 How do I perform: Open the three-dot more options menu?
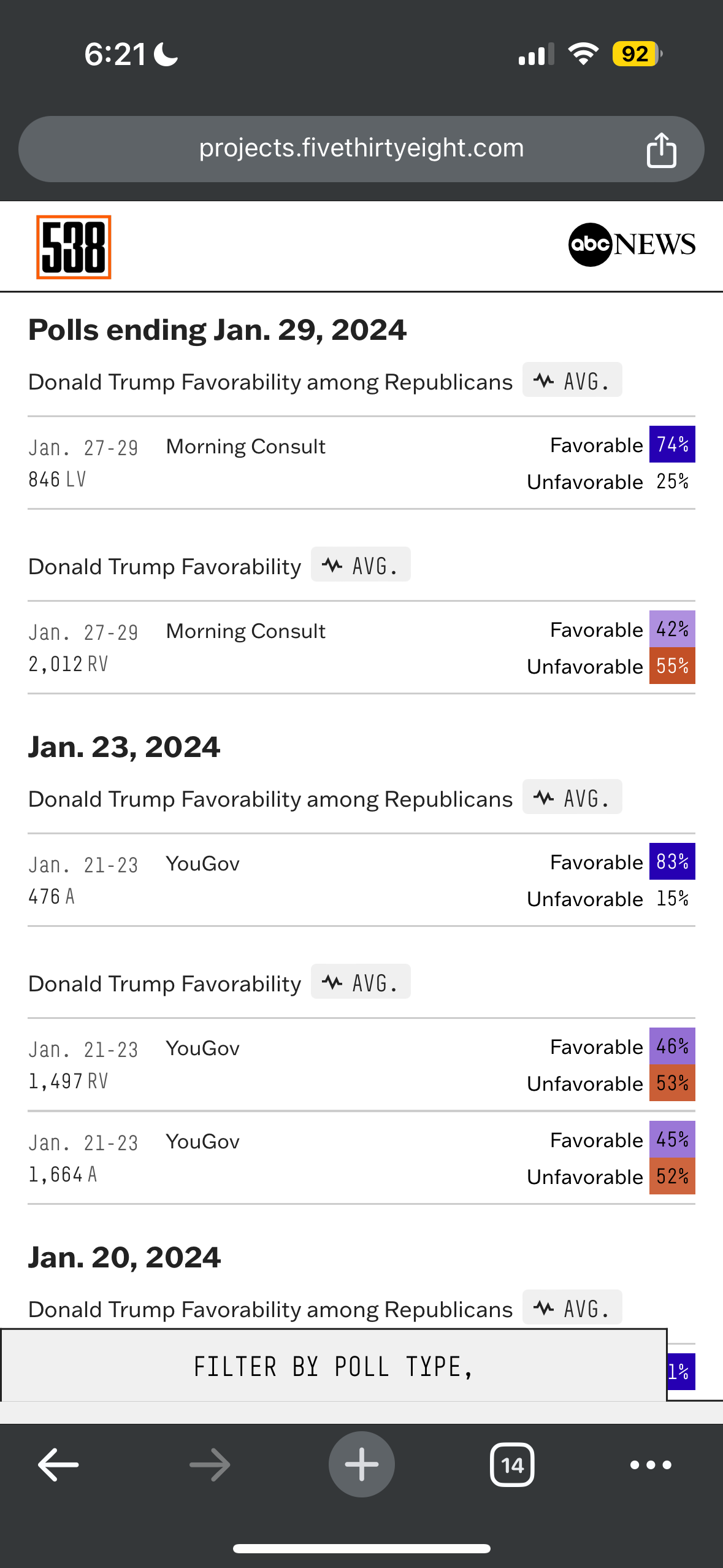click(x=651, y=1465)
